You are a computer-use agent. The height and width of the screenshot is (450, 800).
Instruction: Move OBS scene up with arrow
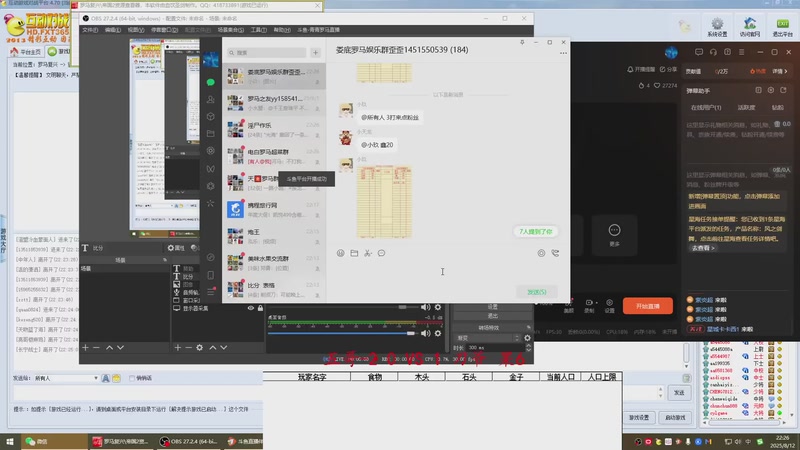(109, 347)
